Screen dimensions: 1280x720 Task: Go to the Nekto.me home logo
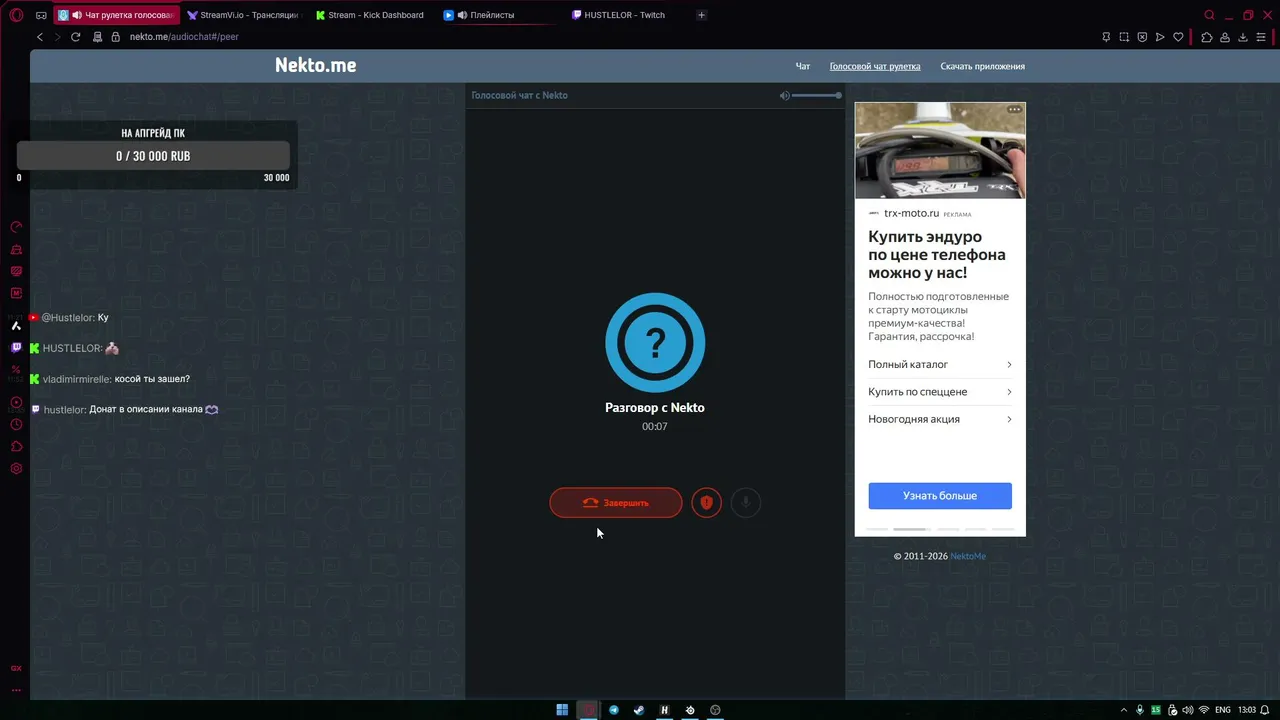tap(316, 65)
